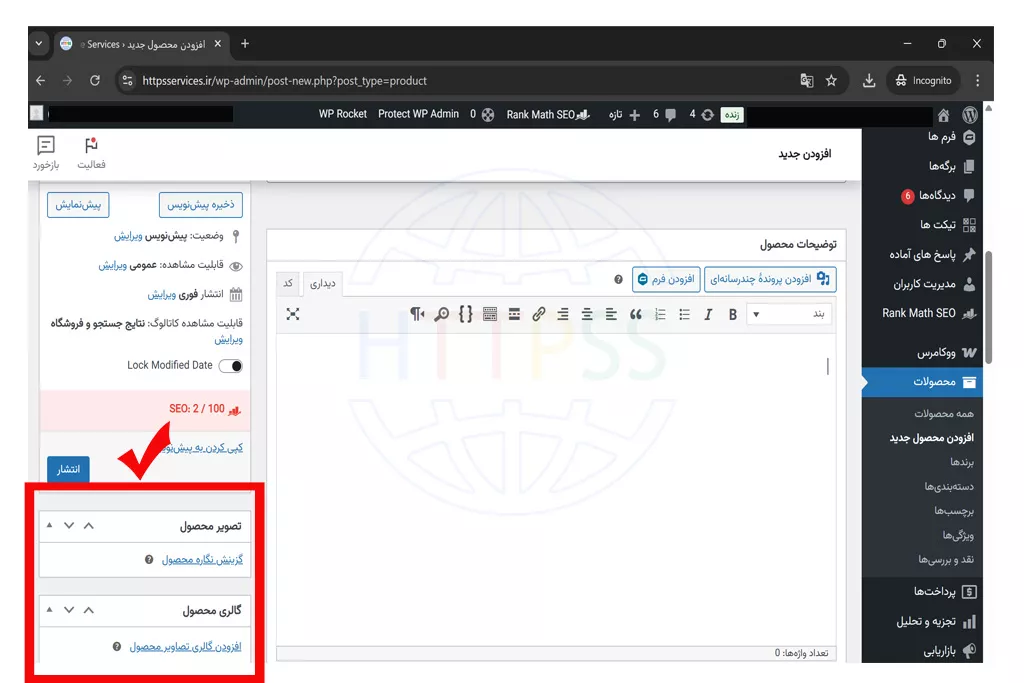The height and width of the screenshot is (683, 1024).
Task: Bookmark this page with the star icon
Action: tap(831, 81)
